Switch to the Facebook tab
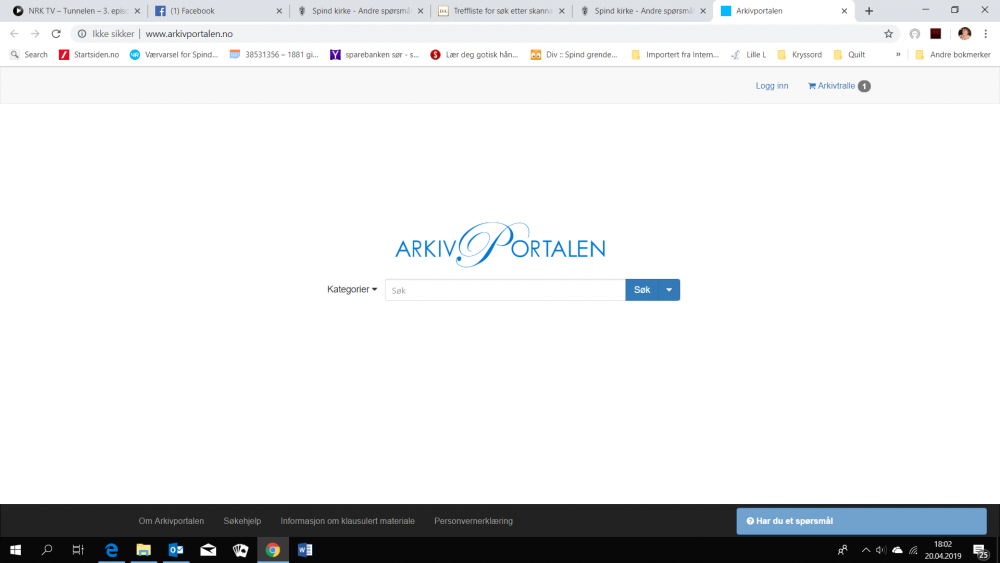This screenshot has width=1000, height=563. [217, 11]
